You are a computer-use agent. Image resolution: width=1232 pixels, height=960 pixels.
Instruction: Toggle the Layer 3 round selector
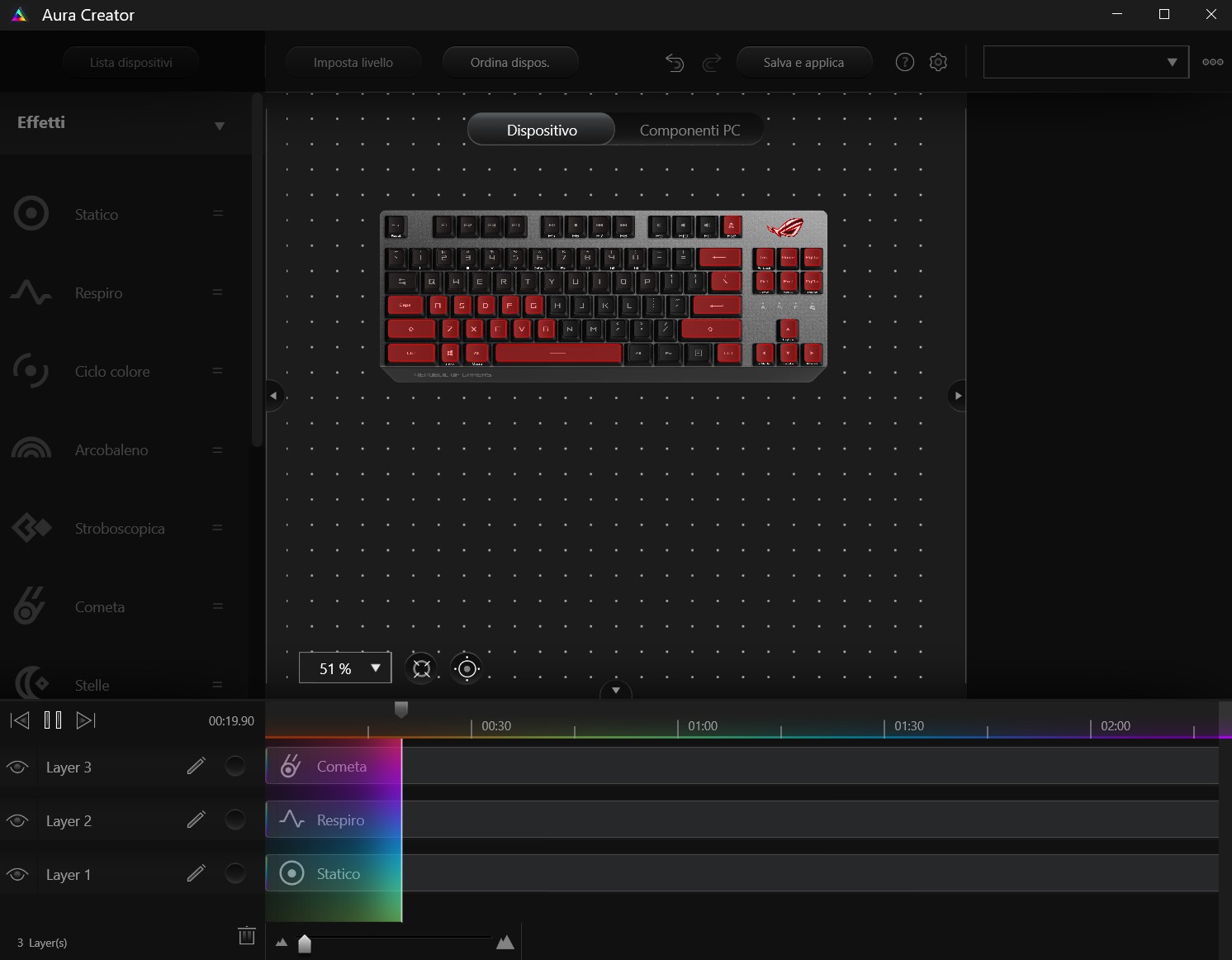pos(235,766)
